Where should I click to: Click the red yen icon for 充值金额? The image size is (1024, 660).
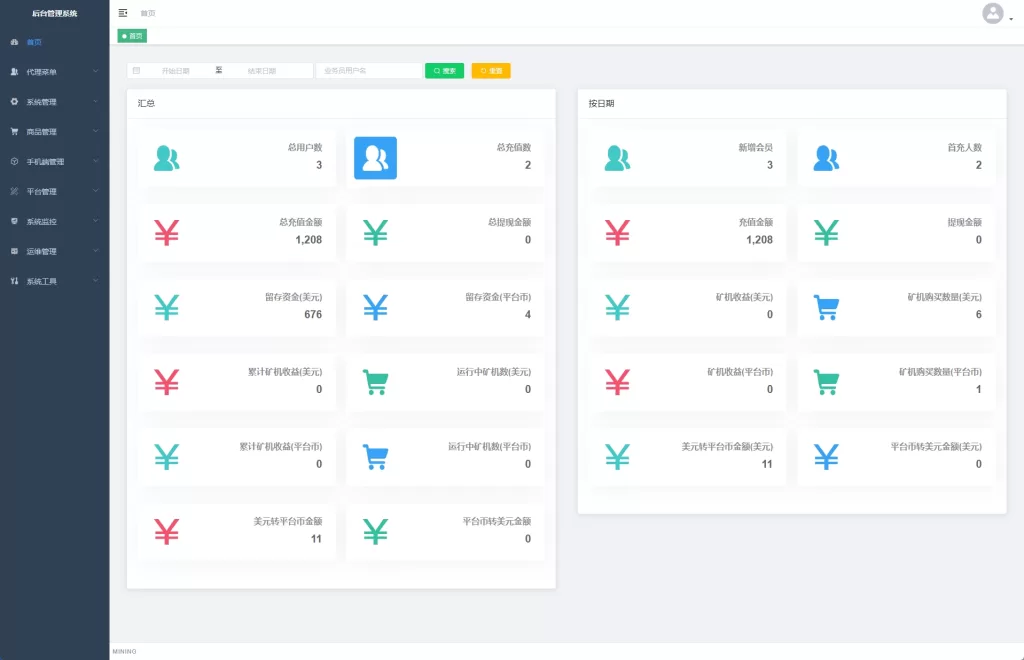[x=617, y=232]
